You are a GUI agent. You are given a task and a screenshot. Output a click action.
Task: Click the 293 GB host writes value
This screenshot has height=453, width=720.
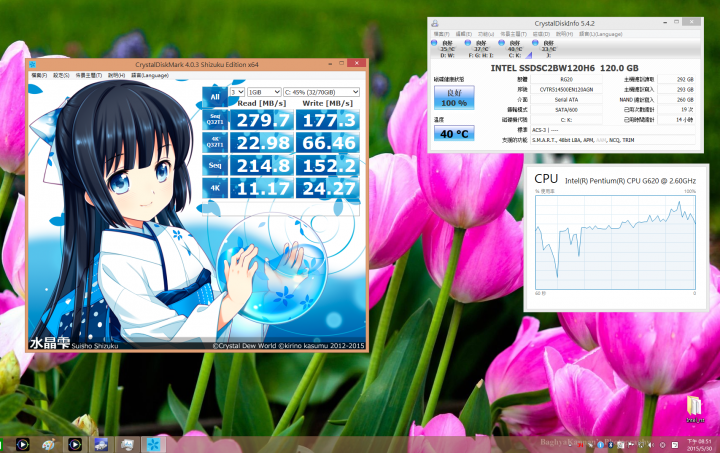coord(676,89)
